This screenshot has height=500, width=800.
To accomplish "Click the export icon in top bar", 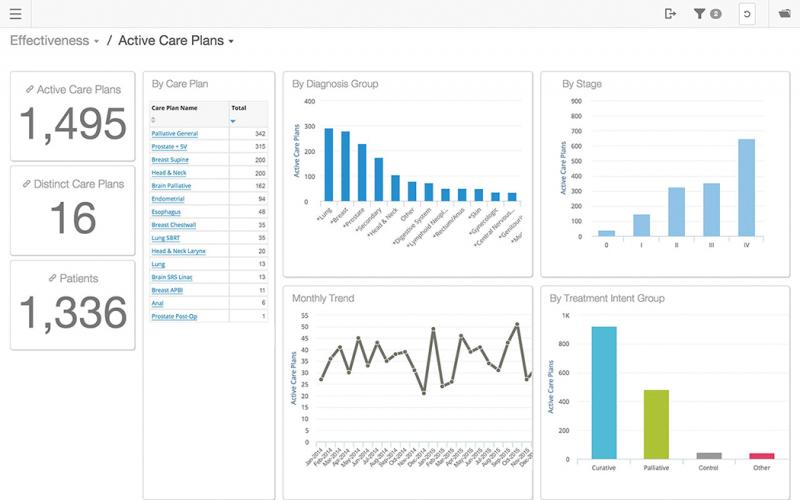I will point(670,14).
